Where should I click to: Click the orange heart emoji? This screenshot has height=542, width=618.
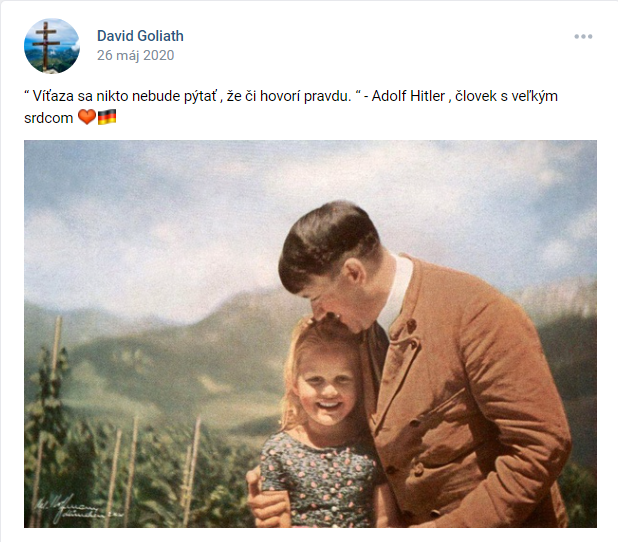87,117
